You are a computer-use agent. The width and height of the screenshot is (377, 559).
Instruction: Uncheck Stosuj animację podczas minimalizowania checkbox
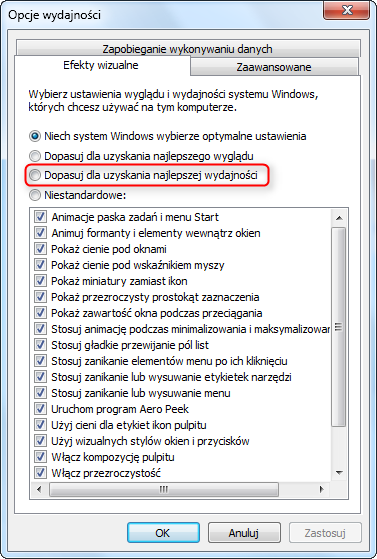click(40, 328)
